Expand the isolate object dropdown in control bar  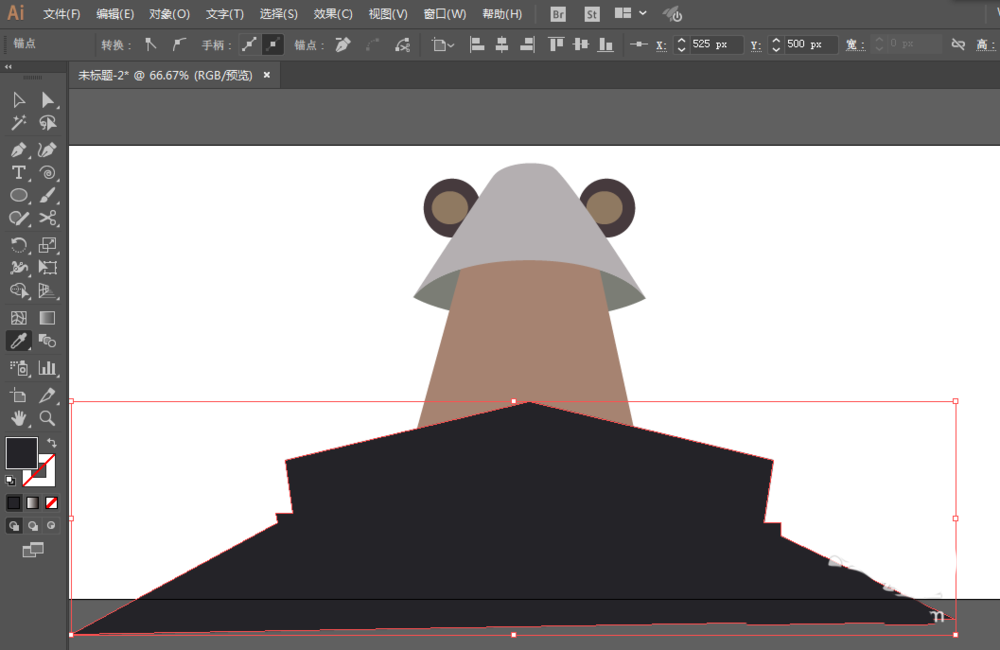coord(443,45)
